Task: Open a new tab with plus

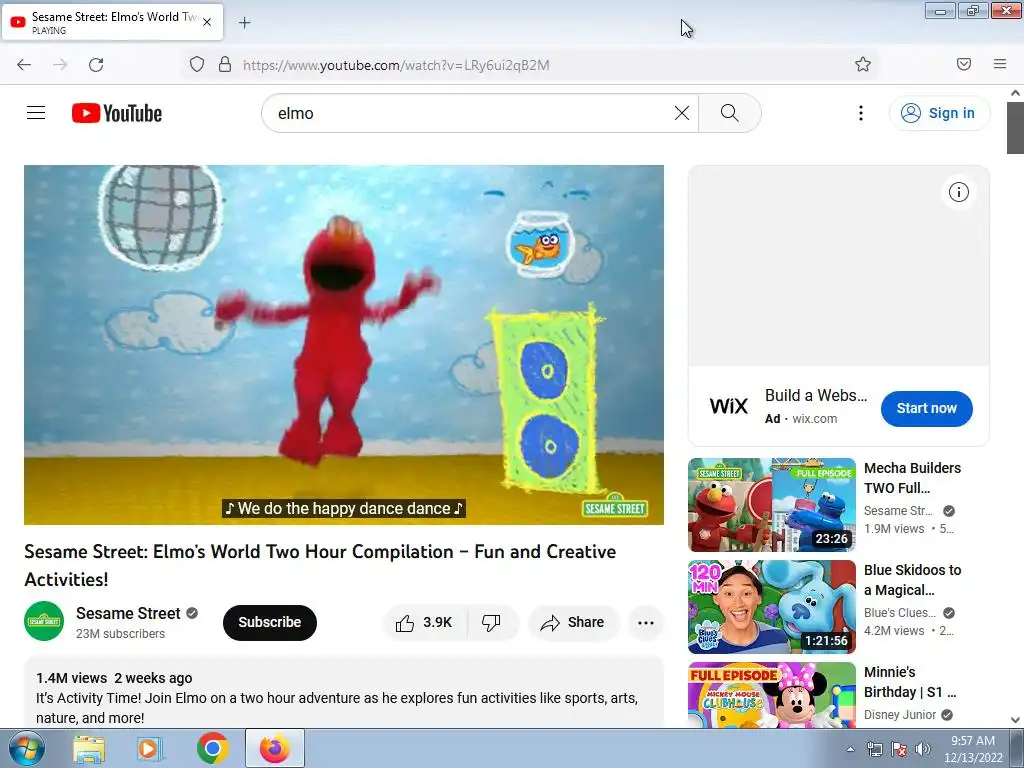Action: click(x=244, y=23)
